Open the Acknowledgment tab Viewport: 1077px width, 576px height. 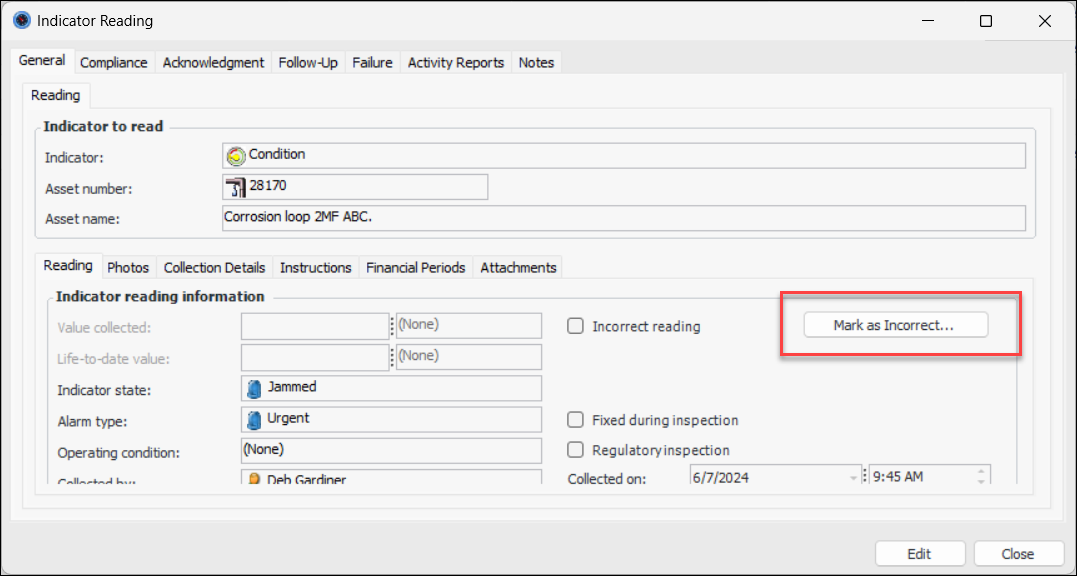214,62
